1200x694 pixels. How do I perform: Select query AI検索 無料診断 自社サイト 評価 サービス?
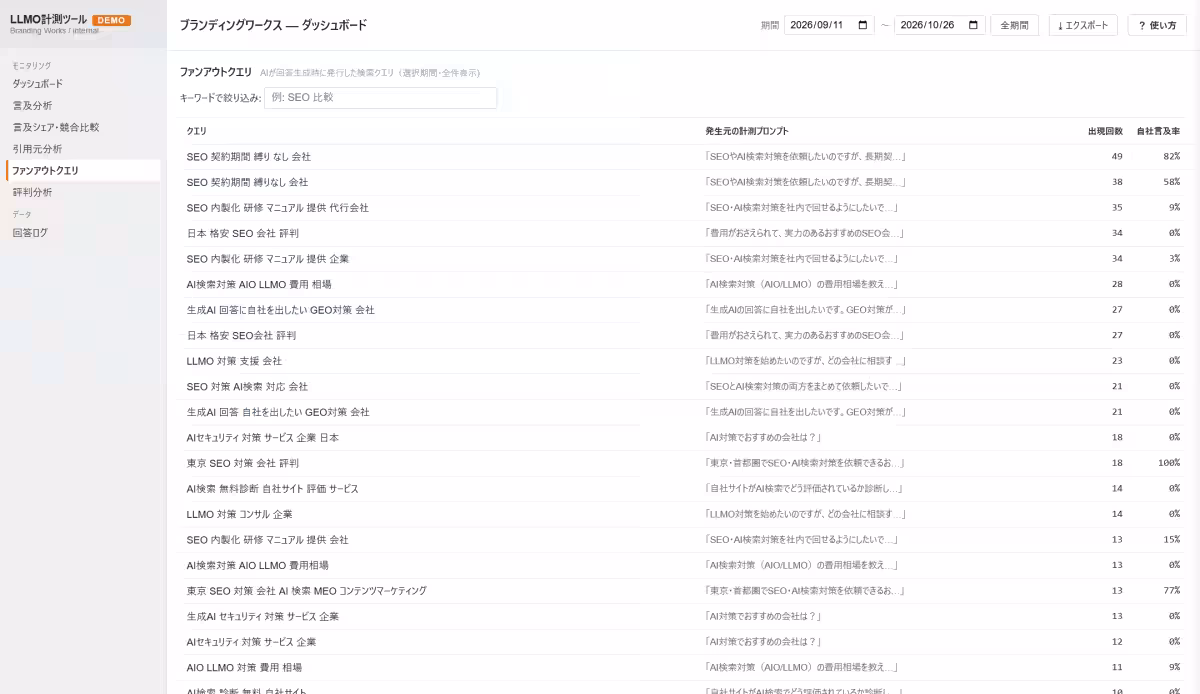click(x=273, y=489)
